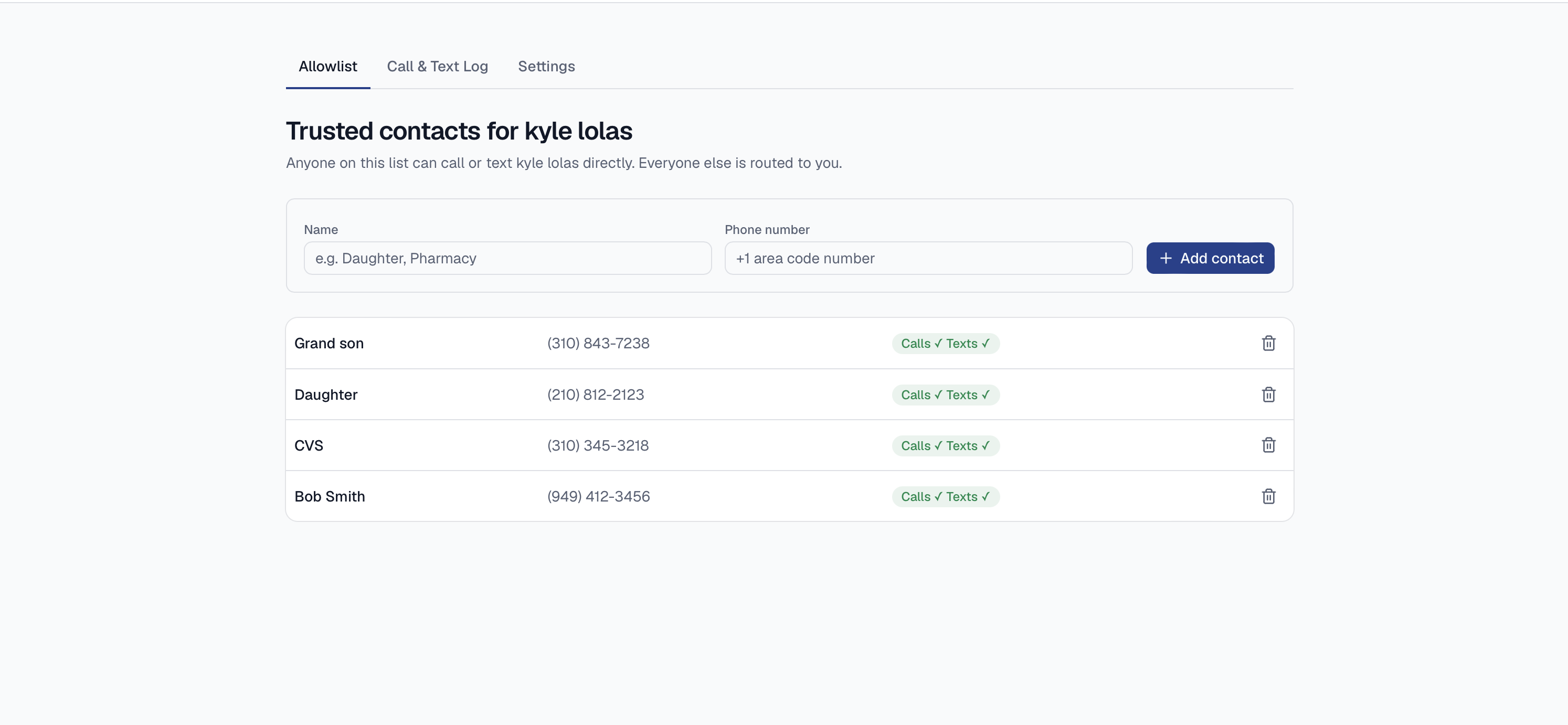
Task: Click the Calls Texts badge for CVS
Action: pyautogui.click(x=945, y=445)
